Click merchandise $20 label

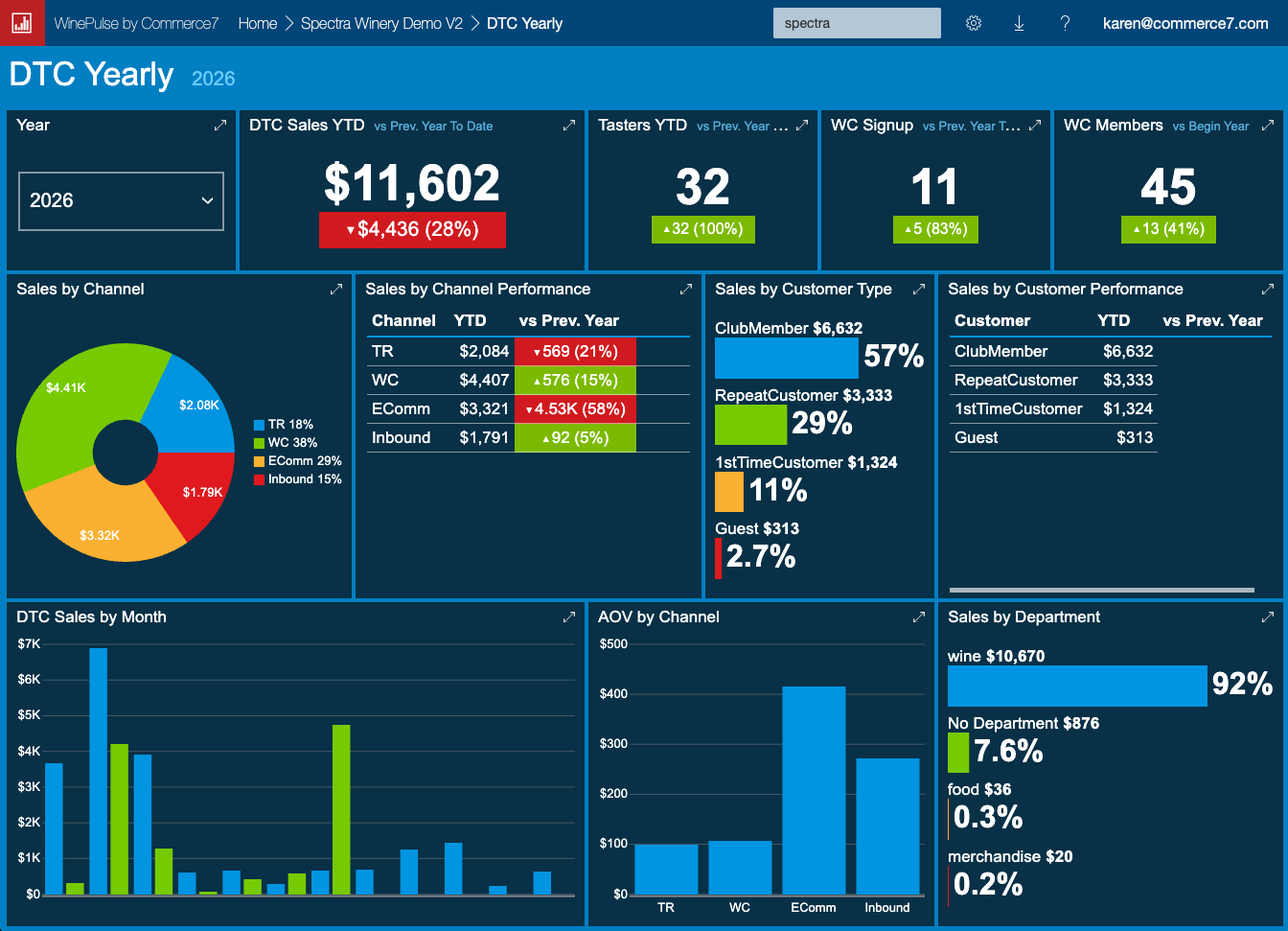[1010, 856]
